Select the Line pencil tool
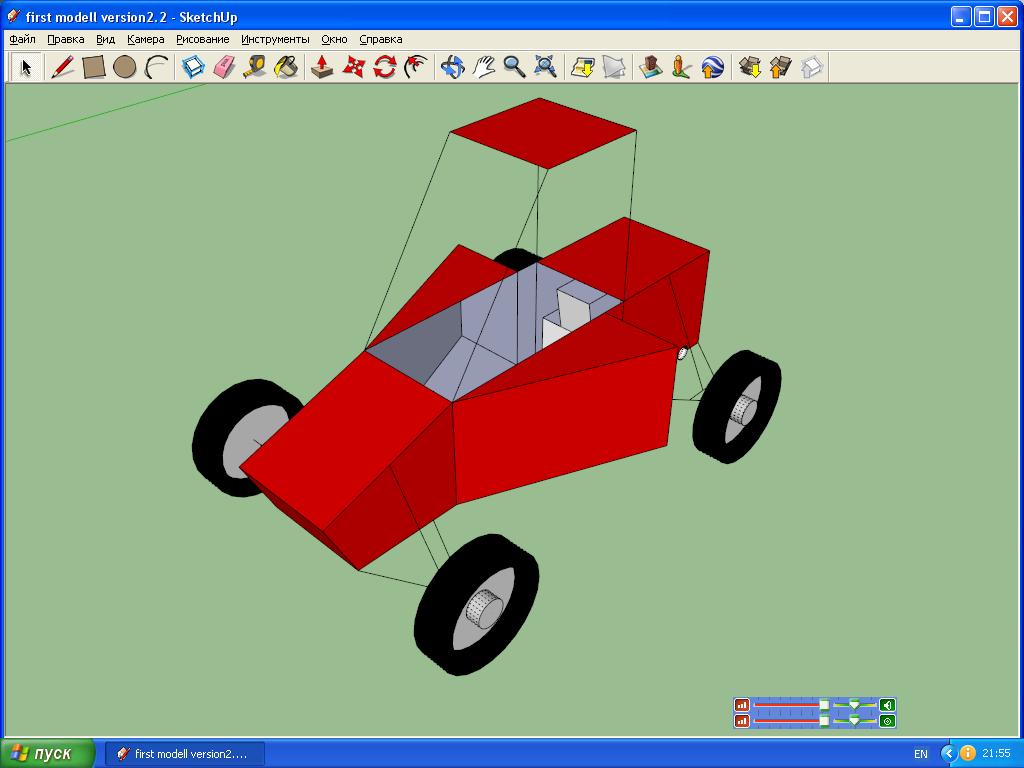 tap(62, 67)
